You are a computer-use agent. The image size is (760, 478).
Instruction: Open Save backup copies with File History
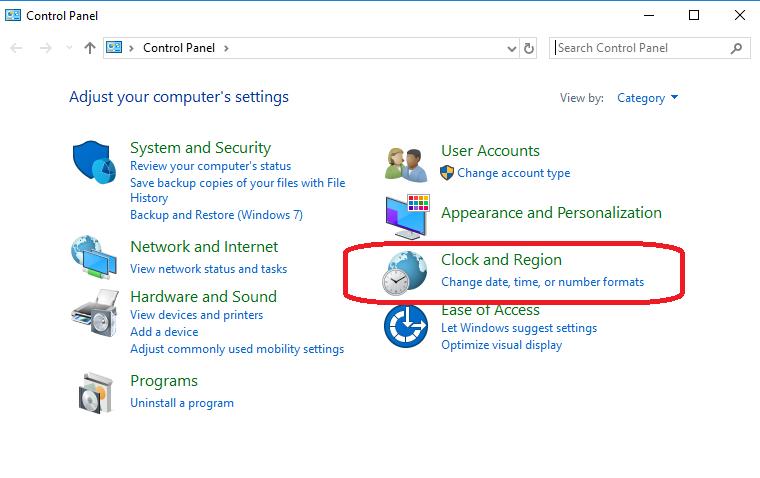[x=238, y=190]
